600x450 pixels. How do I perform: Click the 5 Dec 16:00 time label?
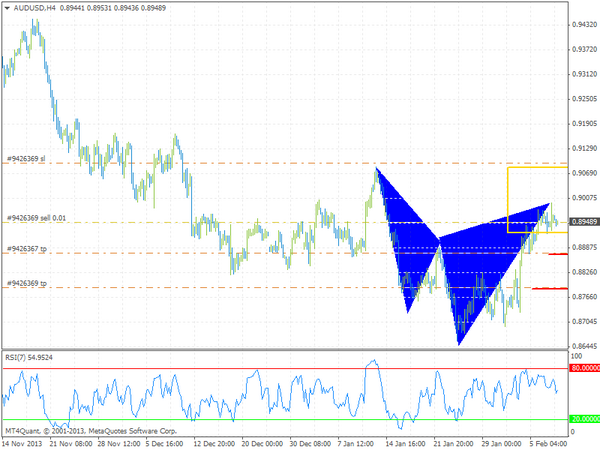[164, 444]
